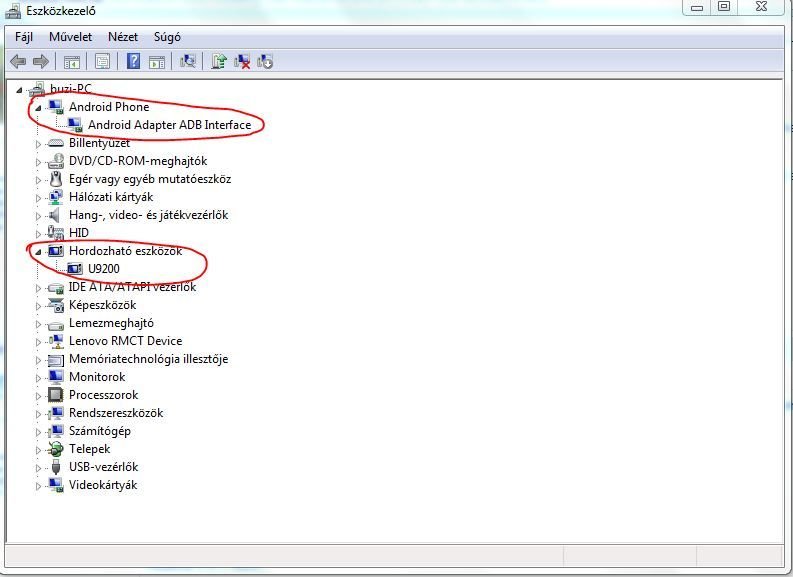Select Android Adapter ADB Interface device
The image size is (793, 577).
(x=169, y=125)
